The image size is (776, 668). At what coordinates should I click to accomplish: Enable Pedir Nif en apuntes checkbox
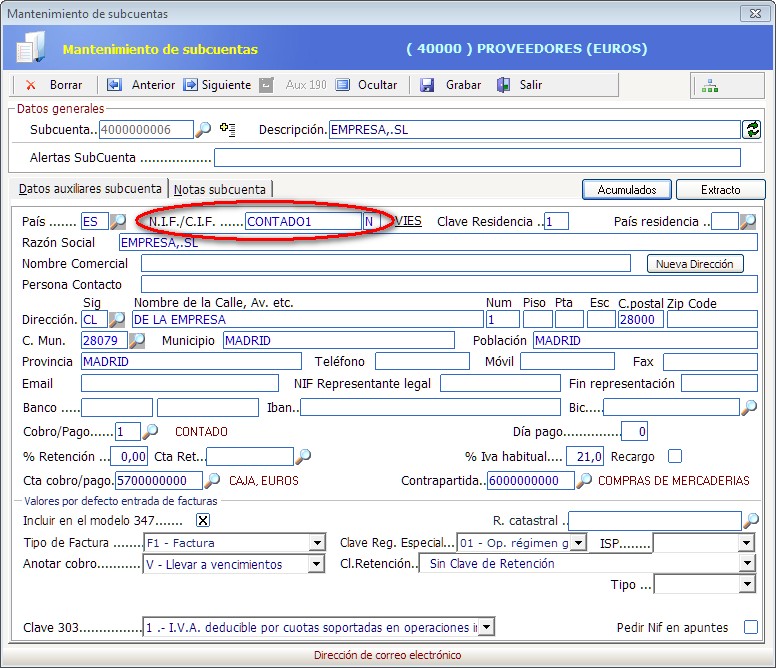point(751,627)
